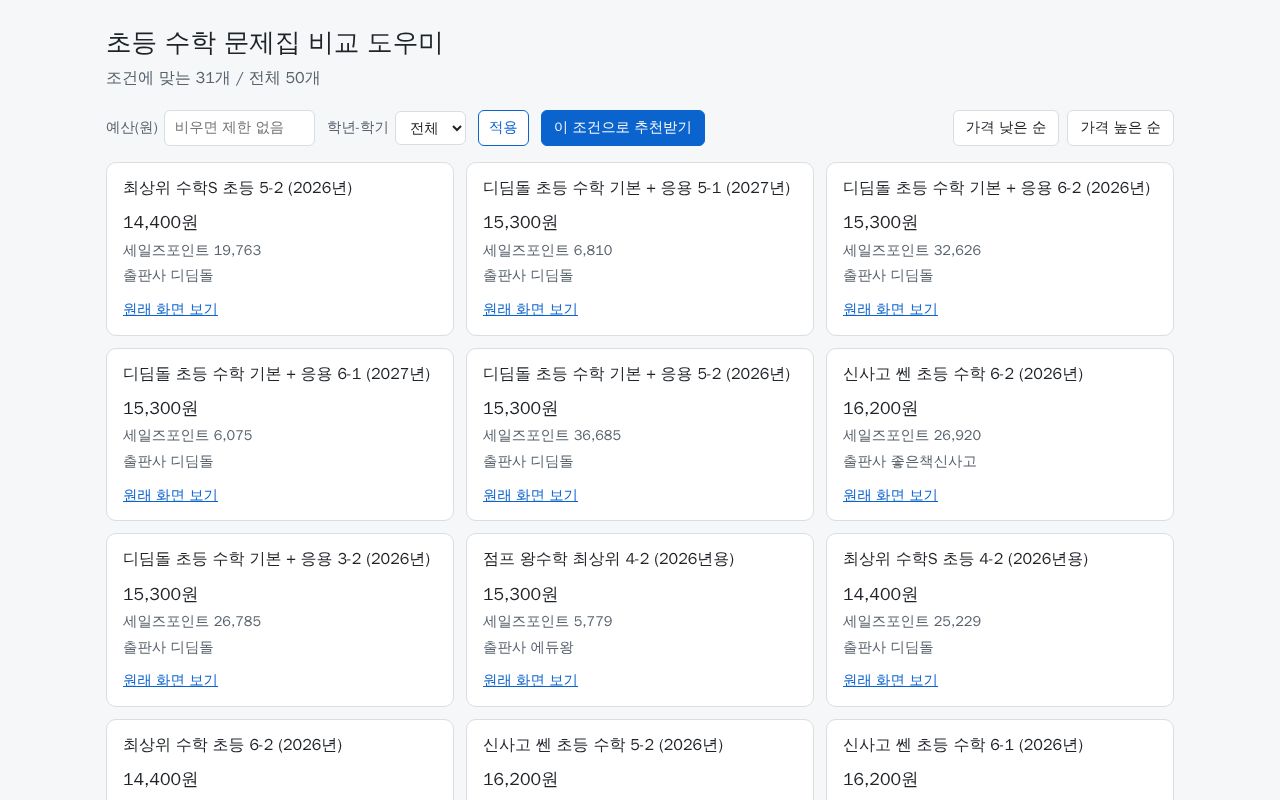Open 원래 화면 보기 for 디딤돌 기본 + 응용 6-2
Image resolution: width=1280 pixels, height=800 pixels.
[890, 309]
